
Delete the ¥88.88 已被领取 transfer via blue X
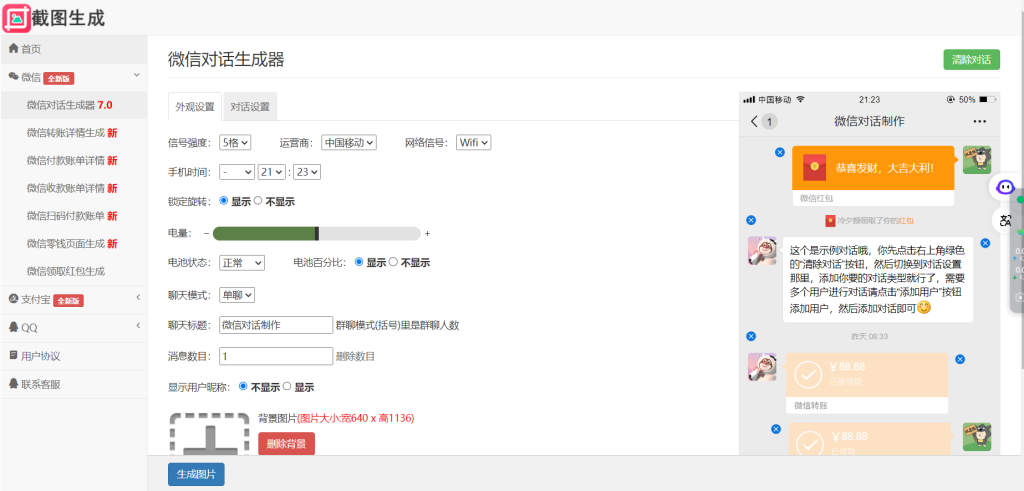959,359
